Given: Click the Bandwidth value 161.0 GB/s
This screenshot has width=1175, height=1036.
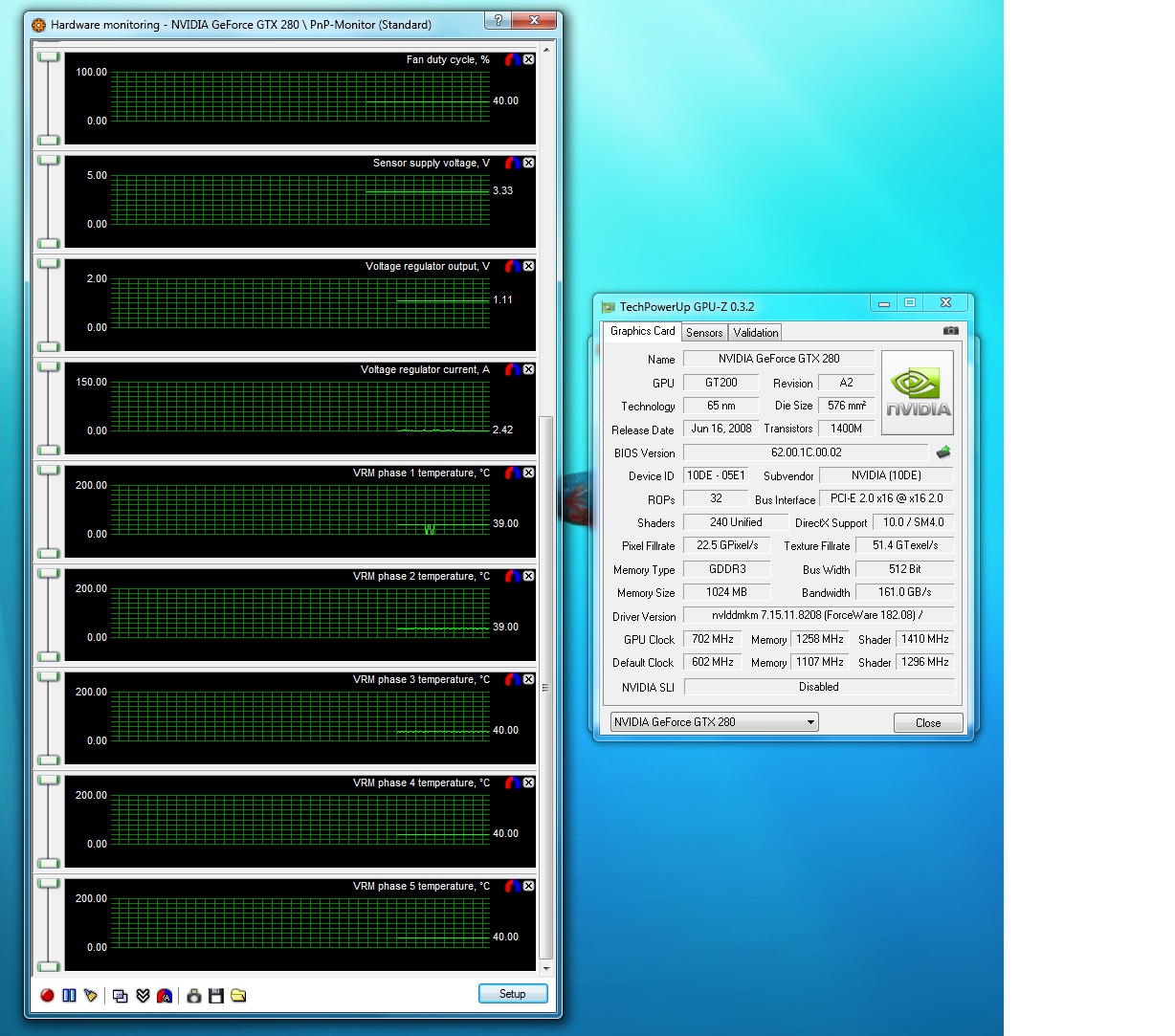Looking at the screenshot, I should pos(905,592).
